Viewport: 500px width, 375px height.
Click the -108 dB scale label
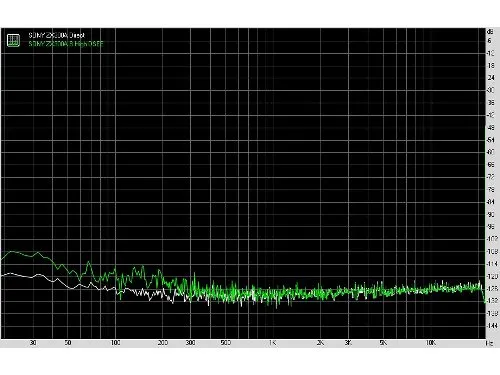(492, 251)
